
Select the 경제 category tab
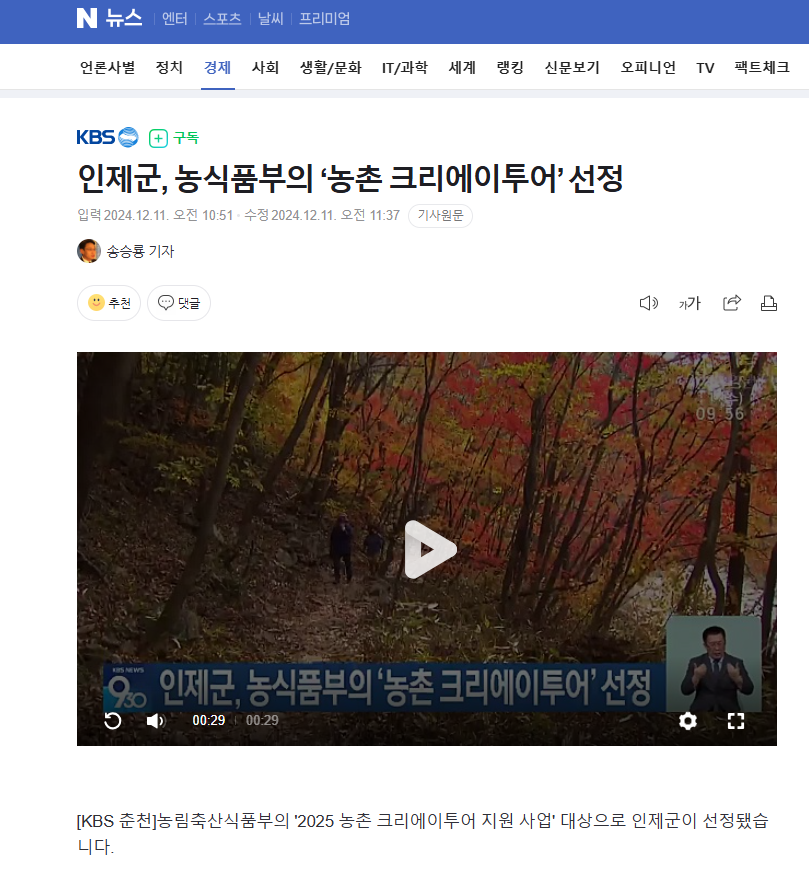(x=218, y=68)
